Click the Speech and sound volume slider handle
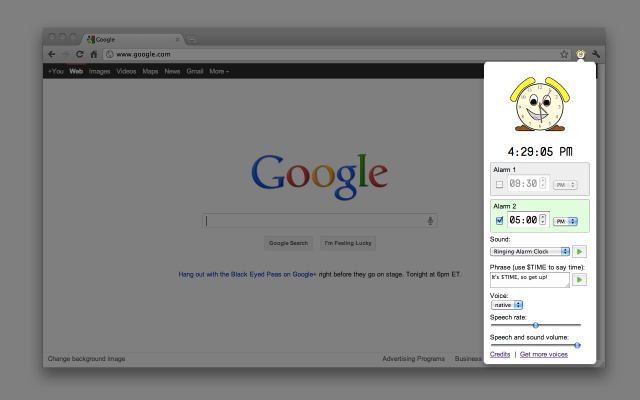This screenshot has height=400, width=640. (x=577, y=345)
